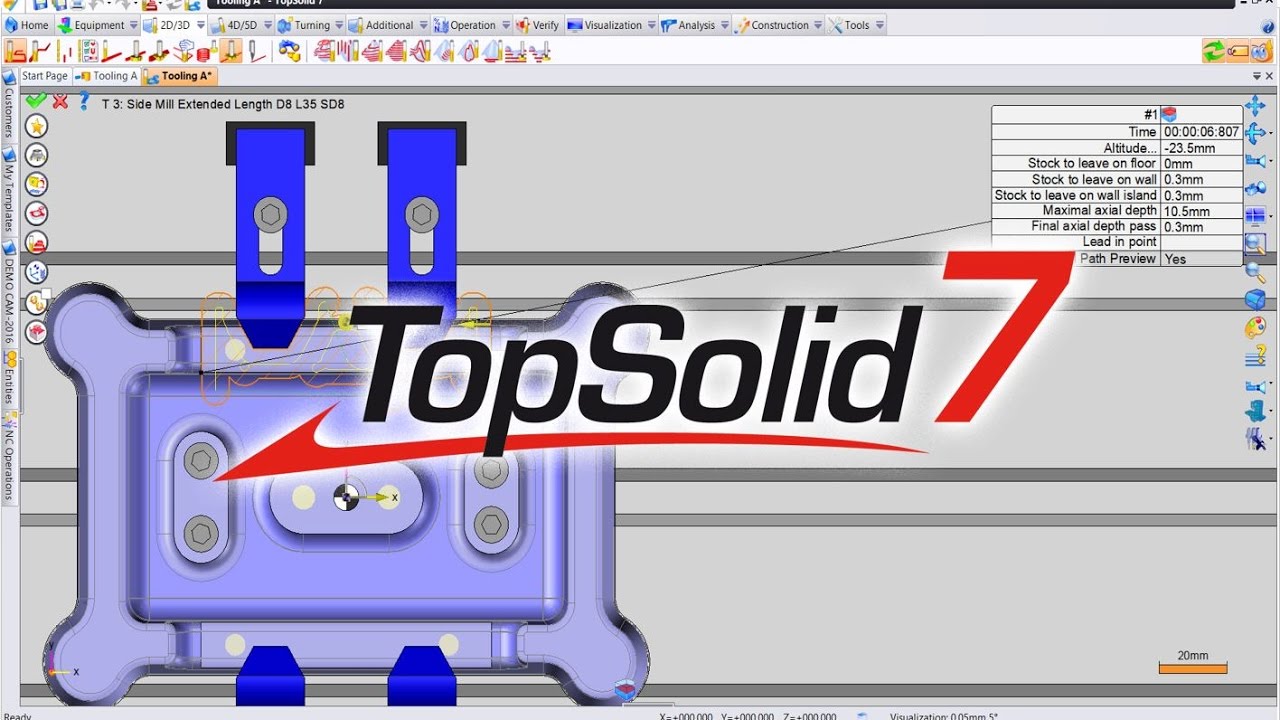Click the first orange highlighted milling icon
This screenshot has width=1280, height=720.
16,50
